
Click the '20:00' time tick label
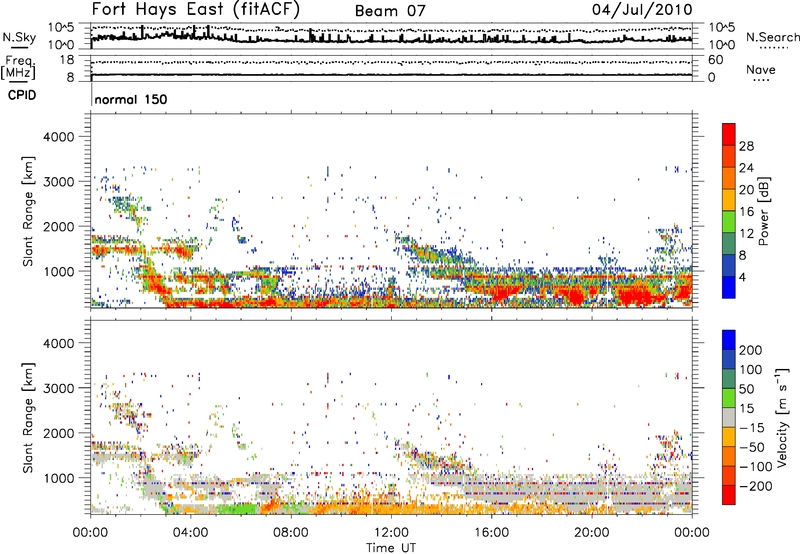592,533
